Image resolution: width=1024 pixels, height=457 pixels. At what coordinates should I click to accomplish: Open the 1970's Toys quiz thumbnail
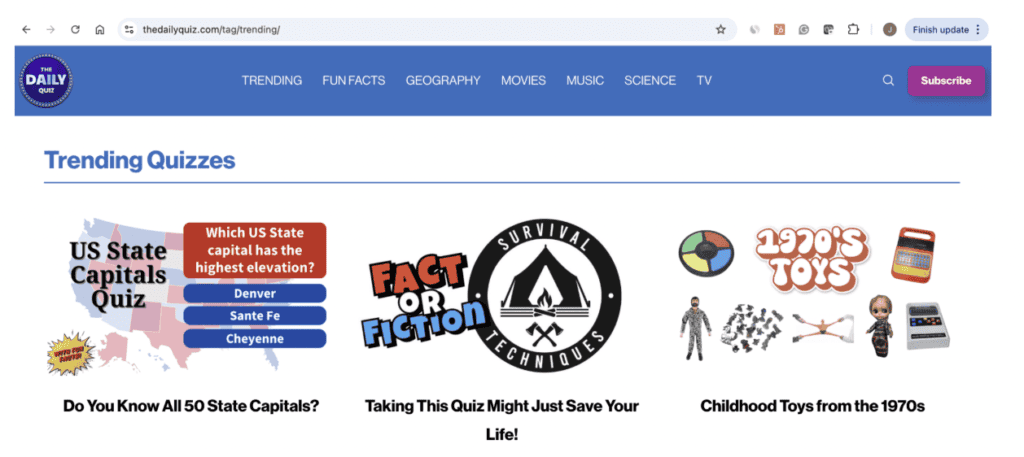[812, 292]
